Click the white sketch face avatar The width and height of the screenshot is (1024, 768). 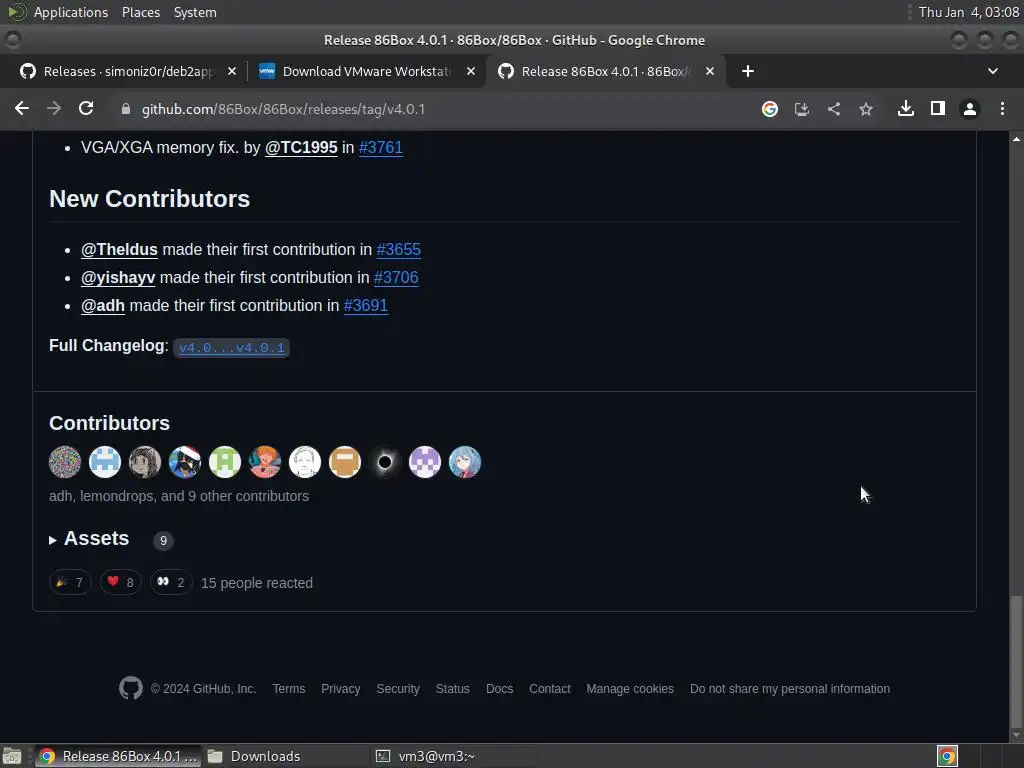[305, 462]
